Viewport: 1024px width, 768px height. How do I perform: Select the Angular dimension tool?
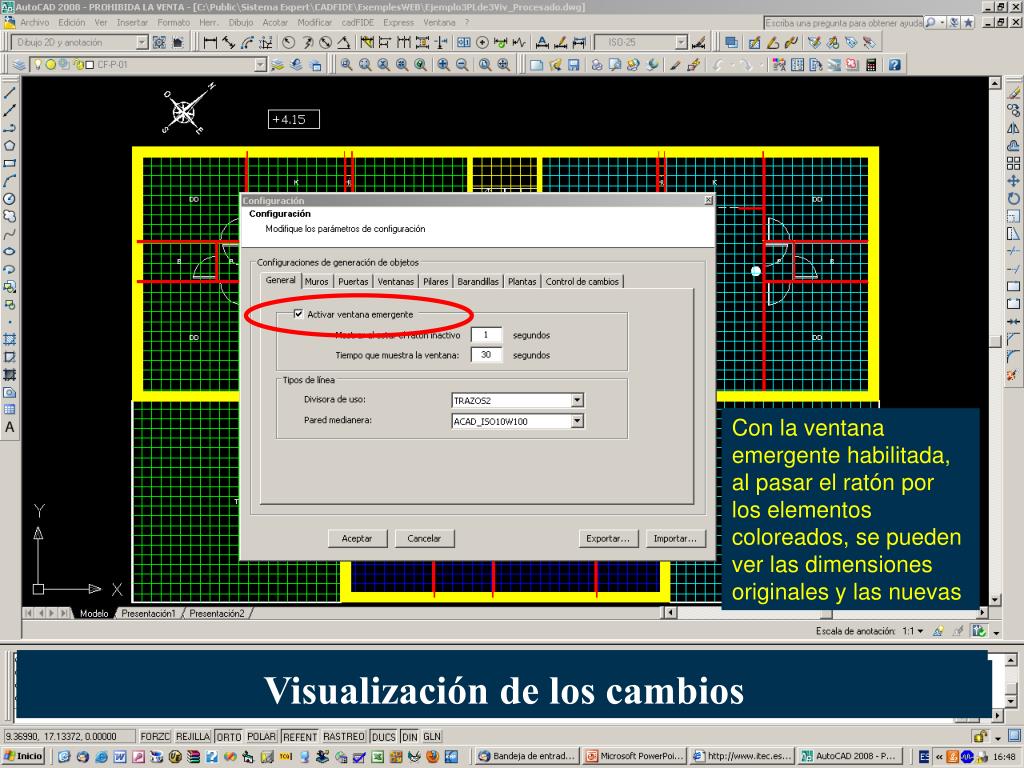(x=344, y=42)
